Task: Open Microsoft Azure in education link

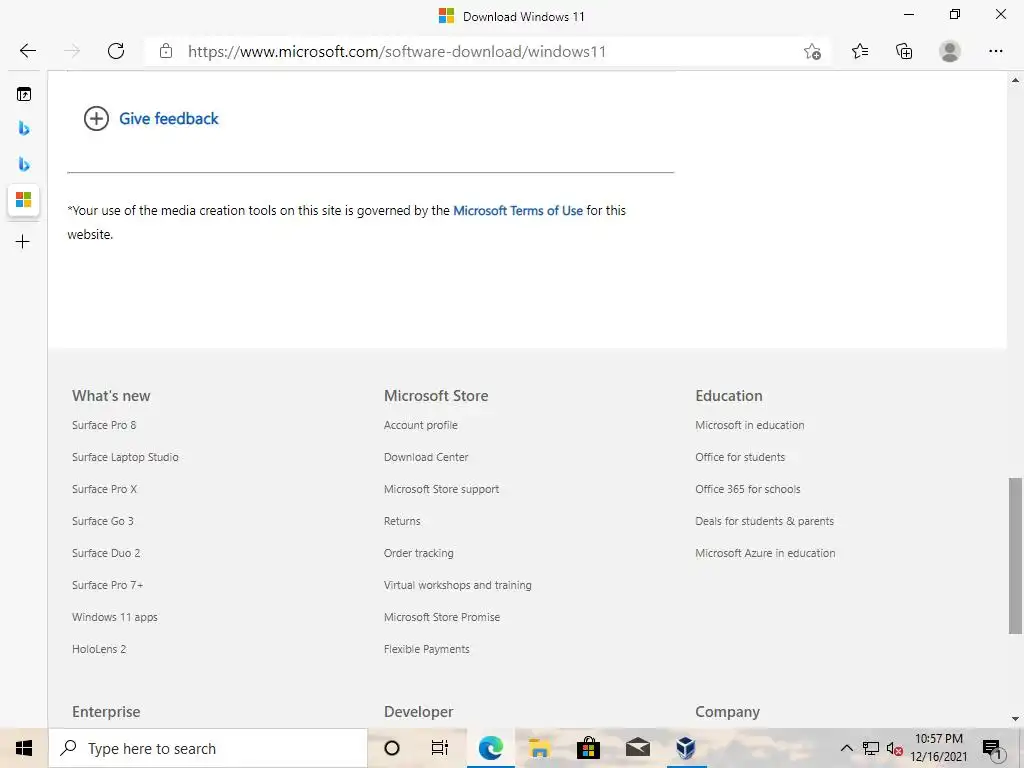Action: (x=765, y=553)
